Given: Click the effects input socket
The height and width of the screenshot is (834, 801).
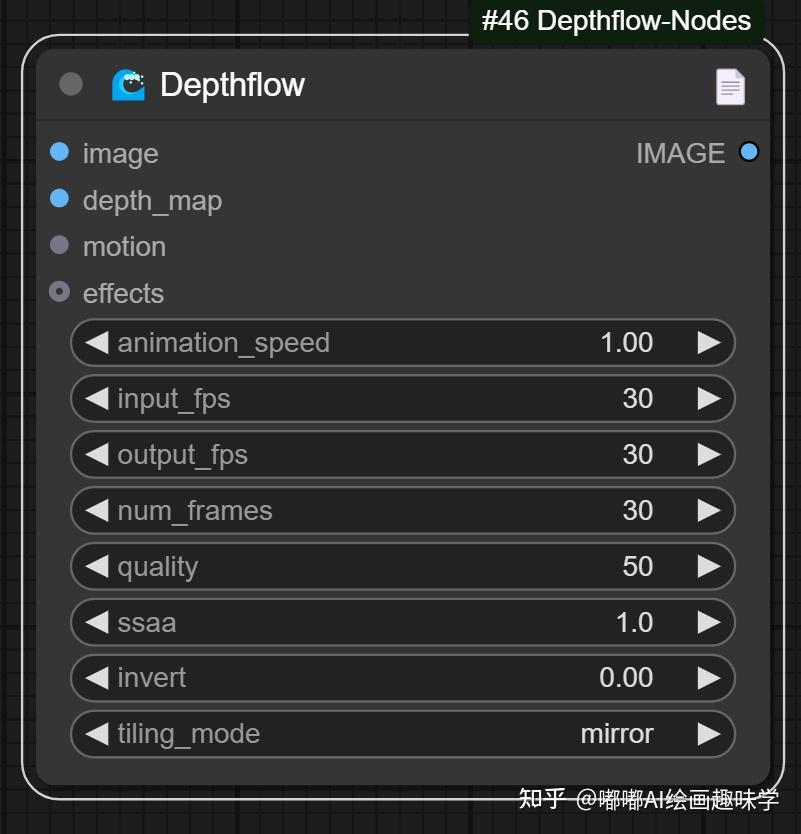Looking at the screenshot, I should [60, 292].
